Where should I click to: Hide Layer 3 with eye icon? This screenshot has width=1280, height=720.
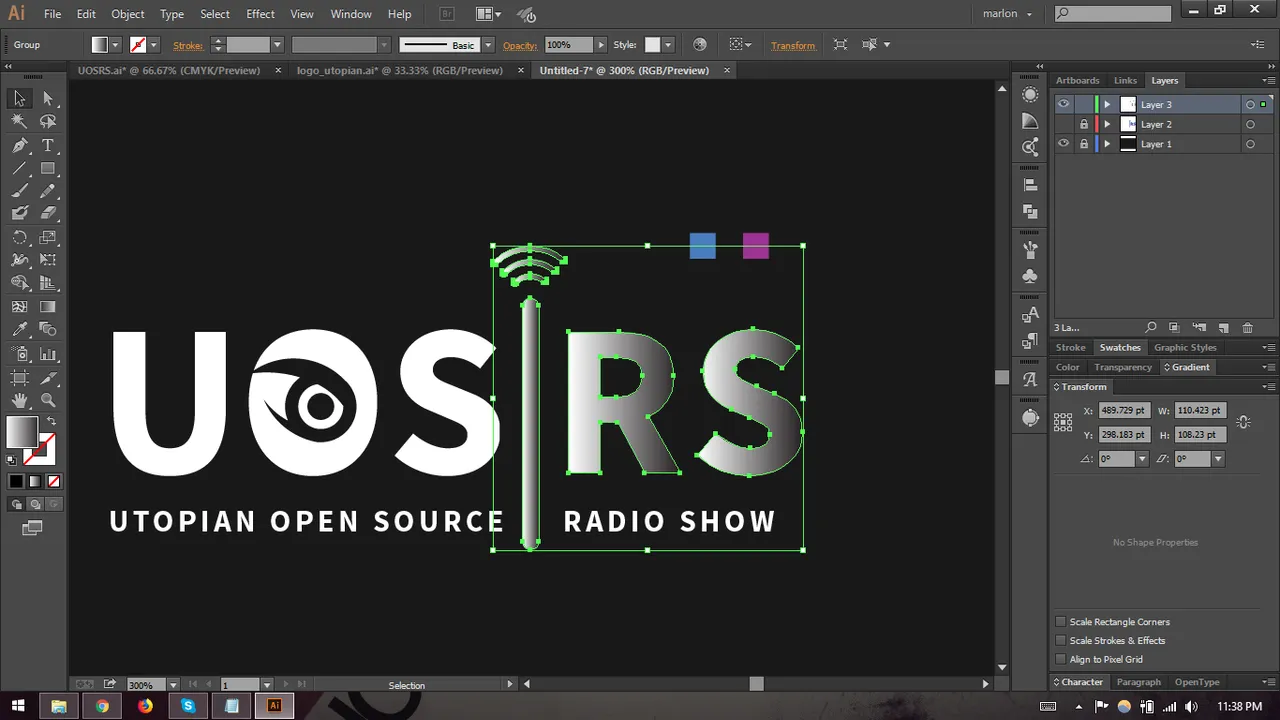click(1063, 104)
